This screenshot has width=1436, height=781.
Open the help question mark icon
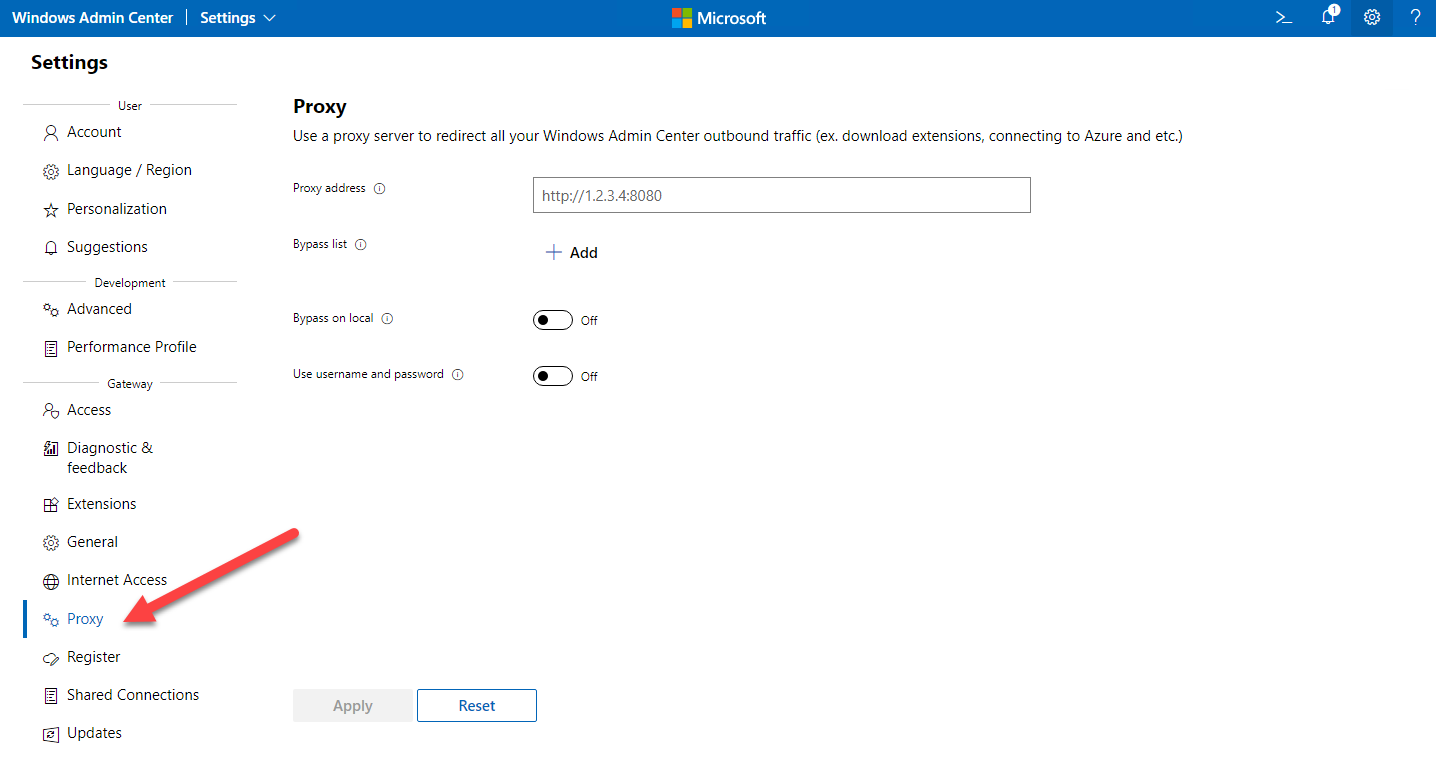click(x=1415, y=18)
